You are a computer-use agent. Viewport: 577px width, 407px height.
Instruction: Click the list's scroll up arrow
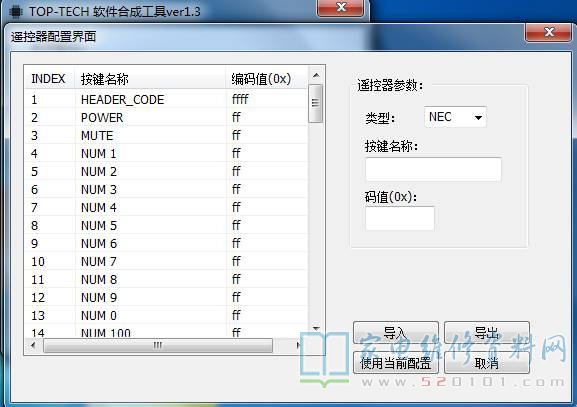[x=316, y=76]
